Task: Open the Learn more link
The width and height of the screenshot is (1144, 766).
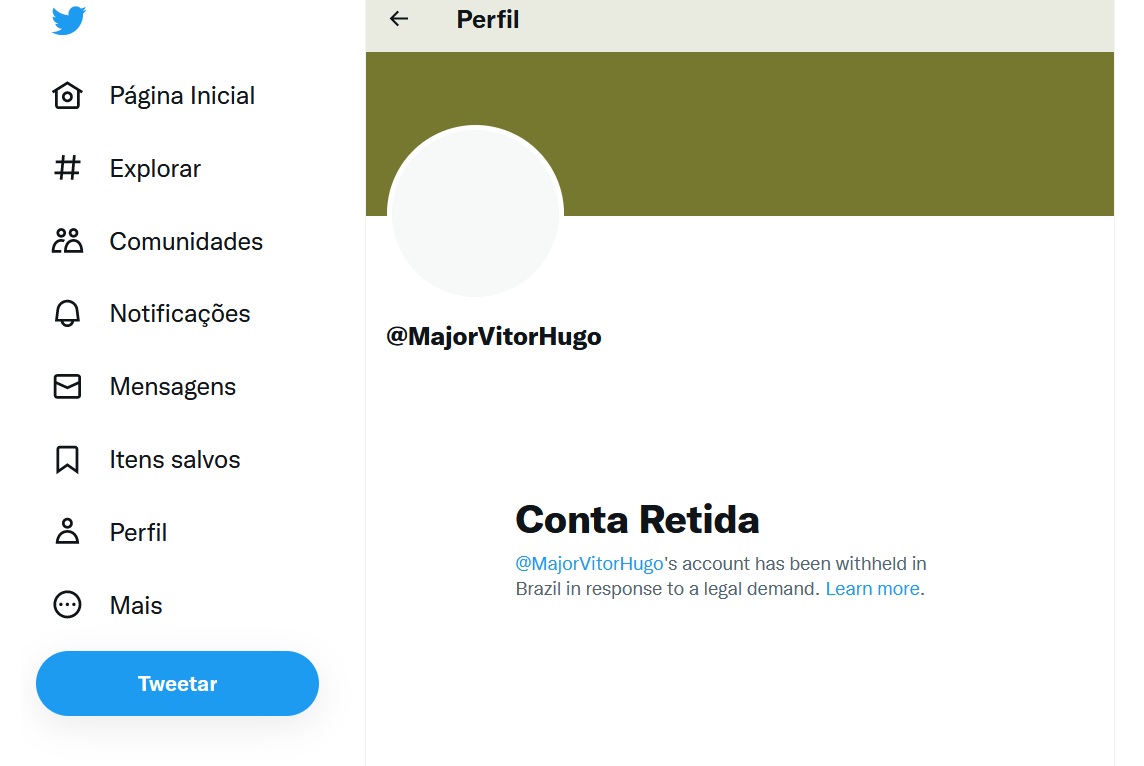Action: point(872,589)
